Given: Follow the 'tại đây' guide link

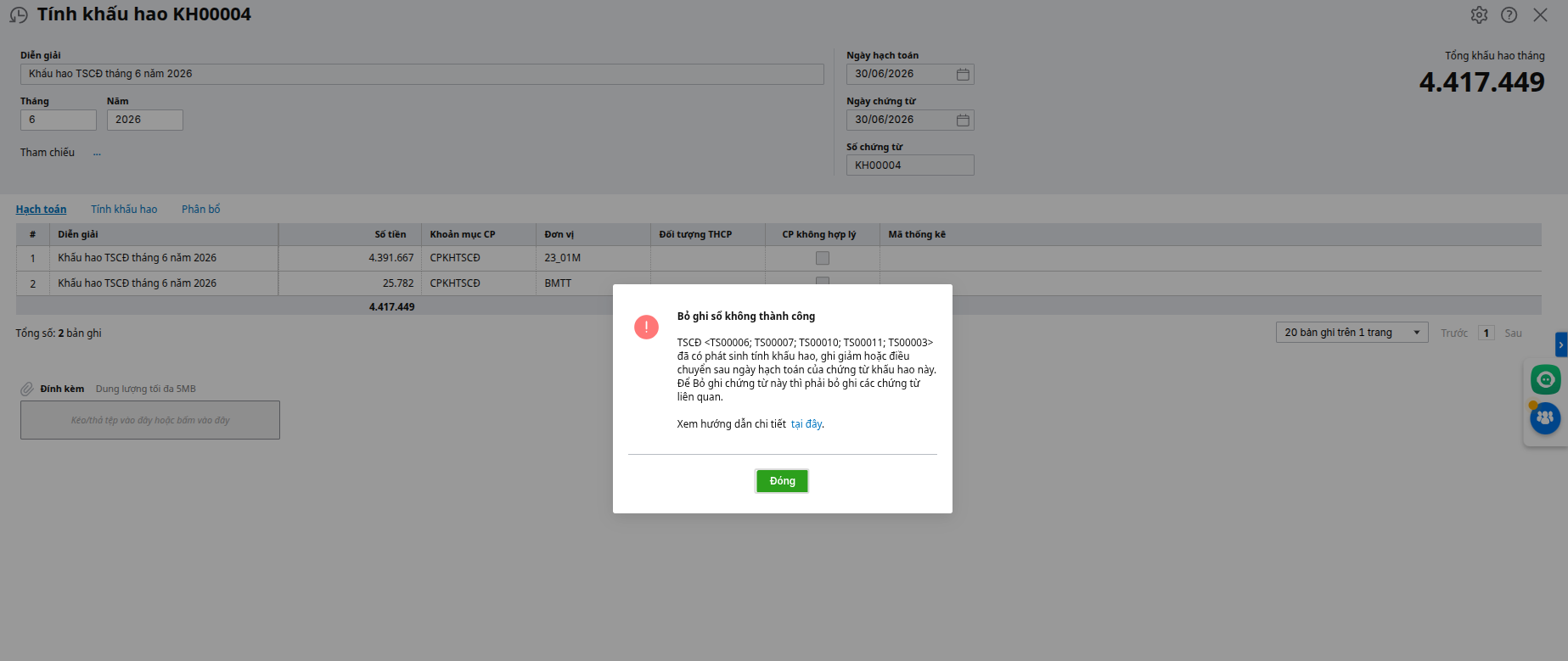Looking at the screenshot, I should coord(806,424).
